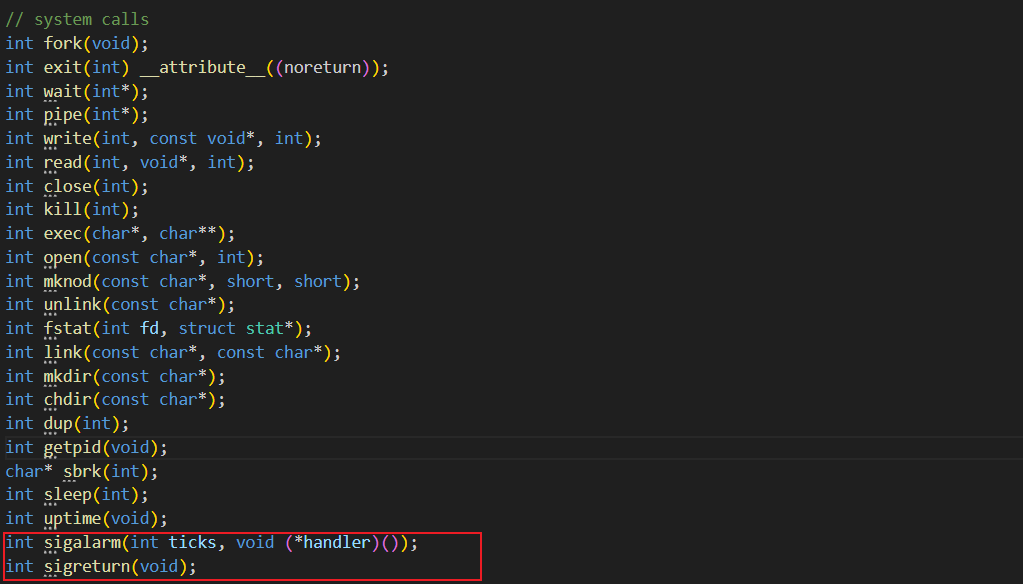Click the mkdir function name

(x=67, y=377)
